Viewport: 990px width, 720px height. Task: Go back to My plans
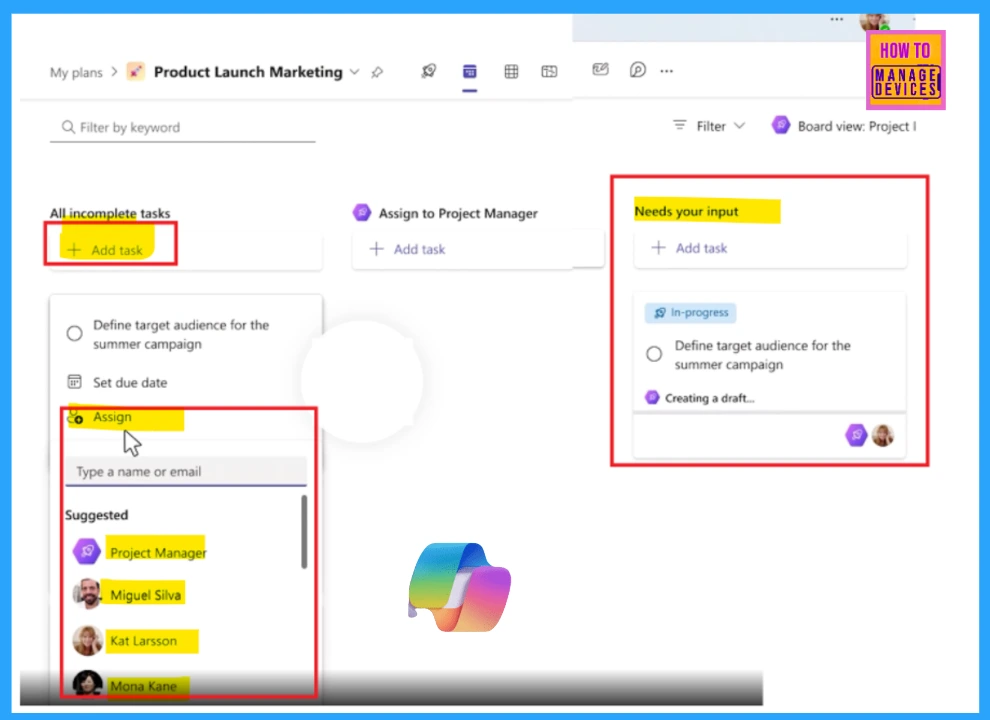point(76,73)
